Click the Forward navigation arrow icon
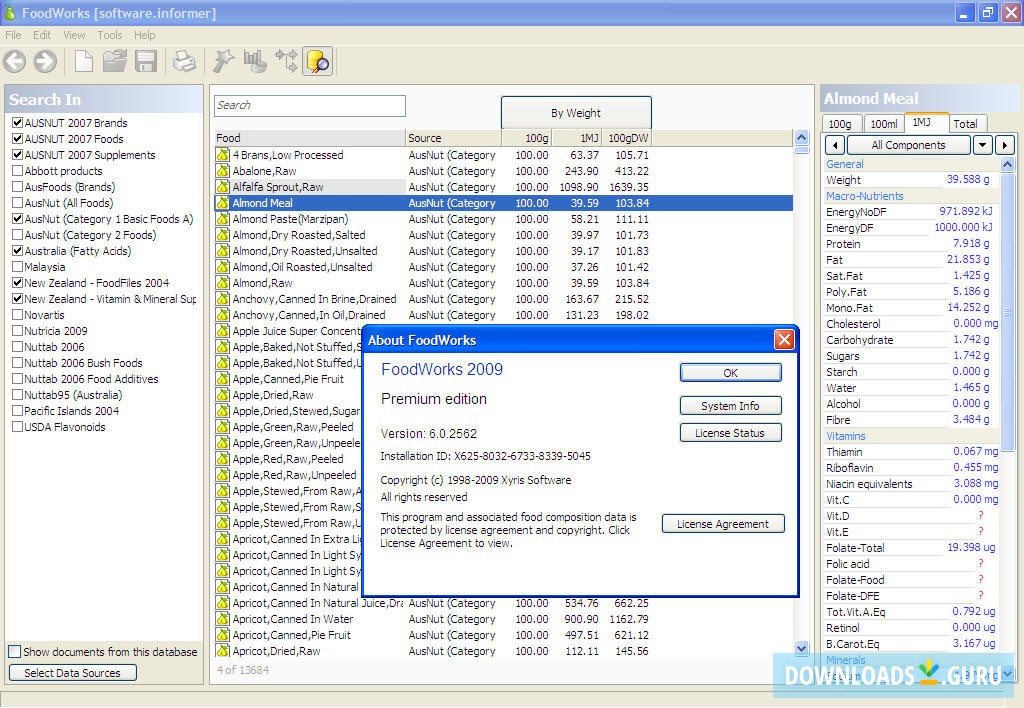Image resolution: width=1024 pixels, height=708 pixels. [x=45, y=62]
